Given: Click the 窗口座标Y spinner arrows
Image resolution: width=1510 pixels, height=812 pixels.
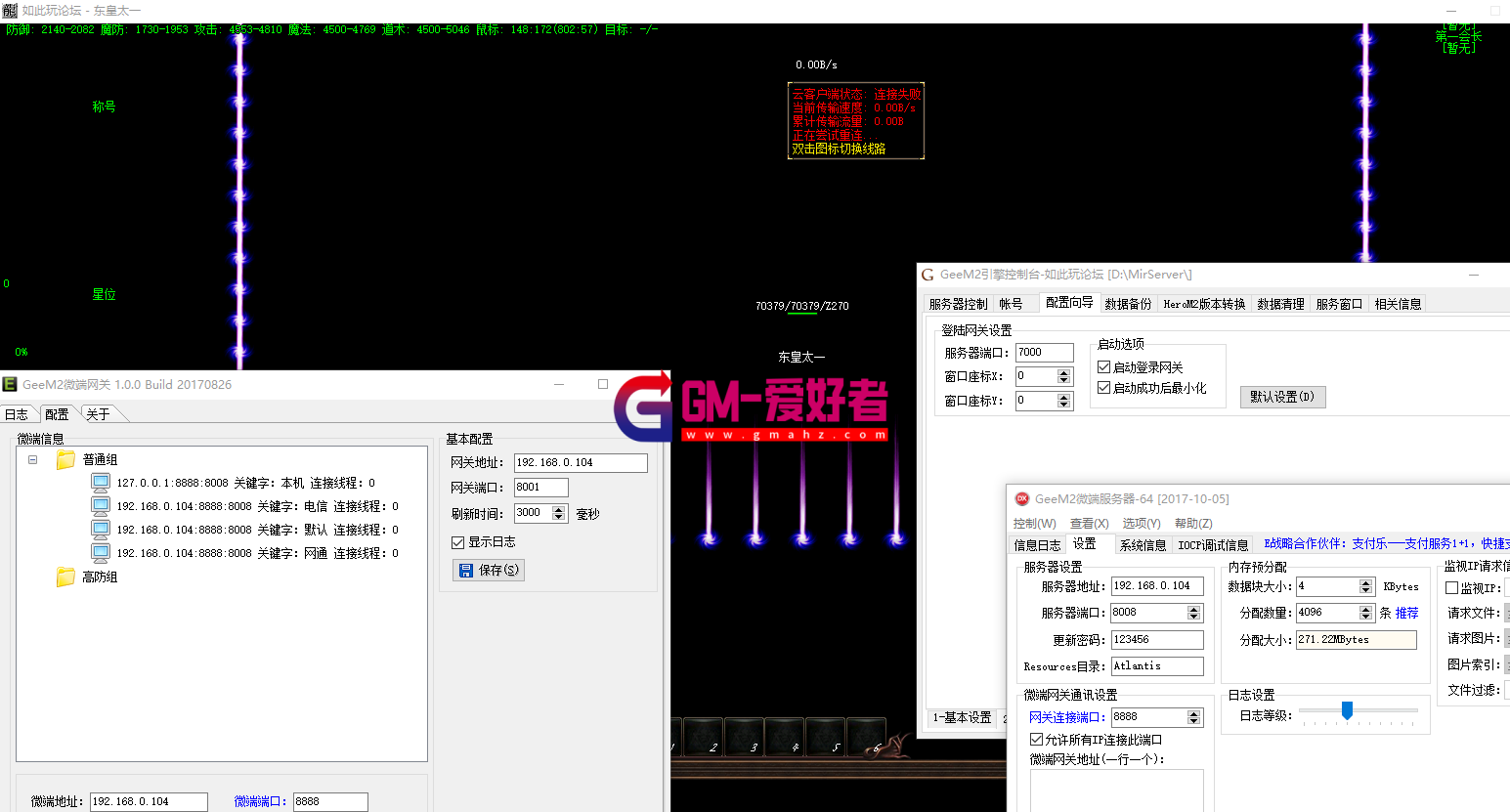Looking at the screenshot, I should (1064, 401).
